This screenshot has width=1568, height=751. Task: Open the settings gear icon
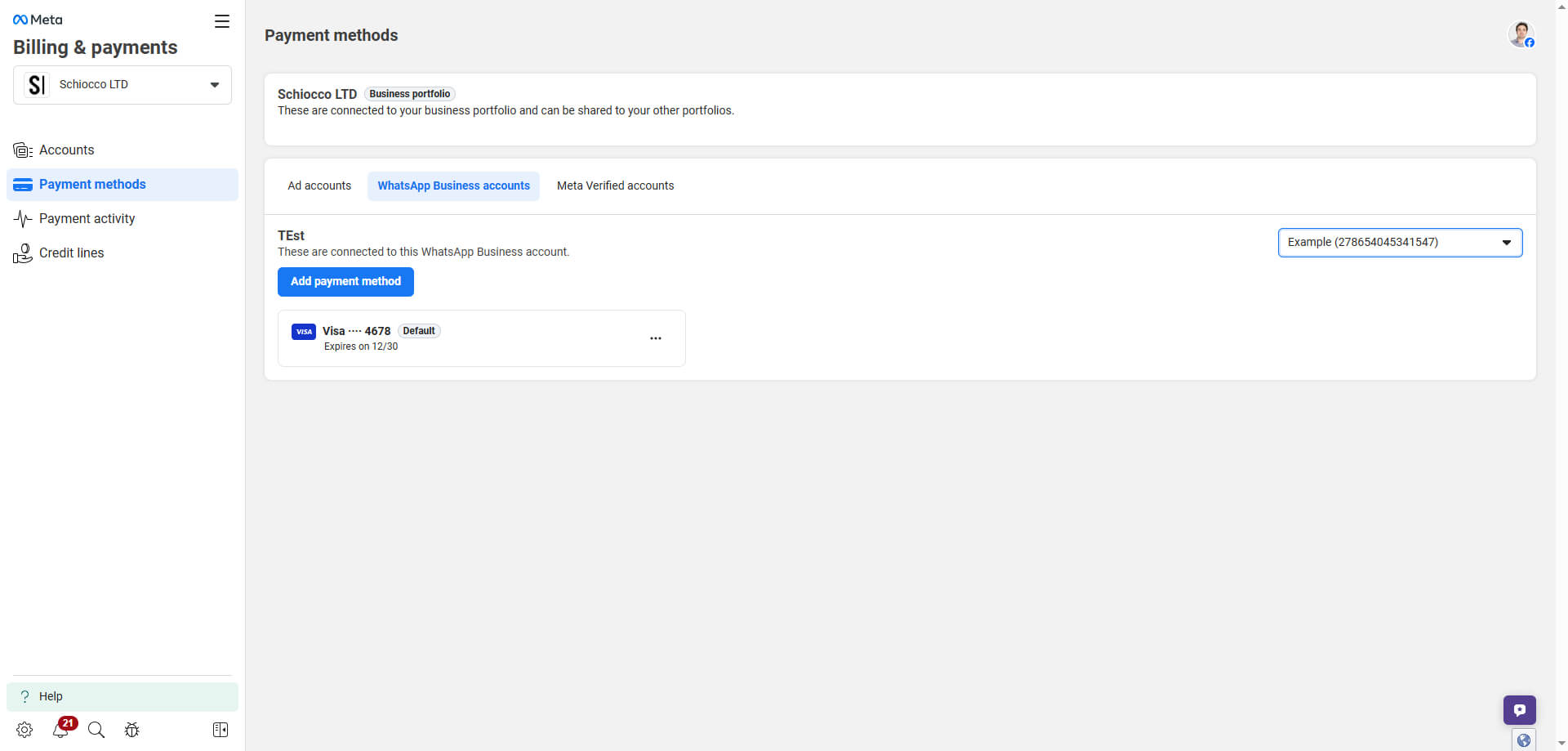coord(24,730)
